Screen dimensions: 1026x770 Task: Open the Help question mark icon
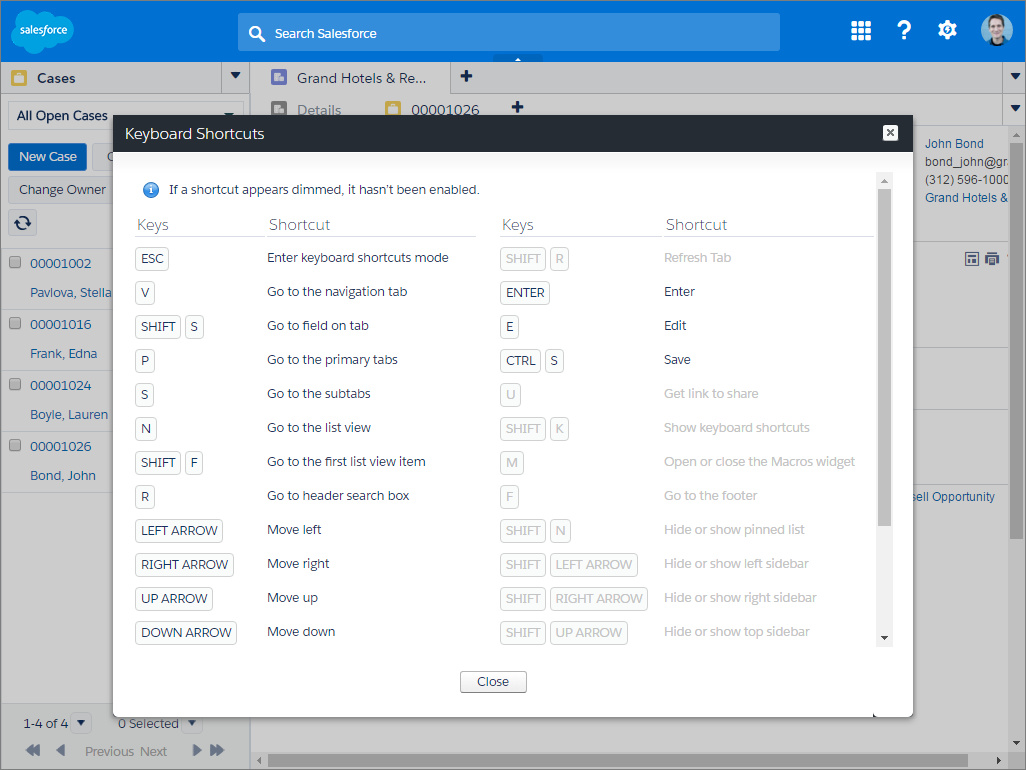(904, 30)
